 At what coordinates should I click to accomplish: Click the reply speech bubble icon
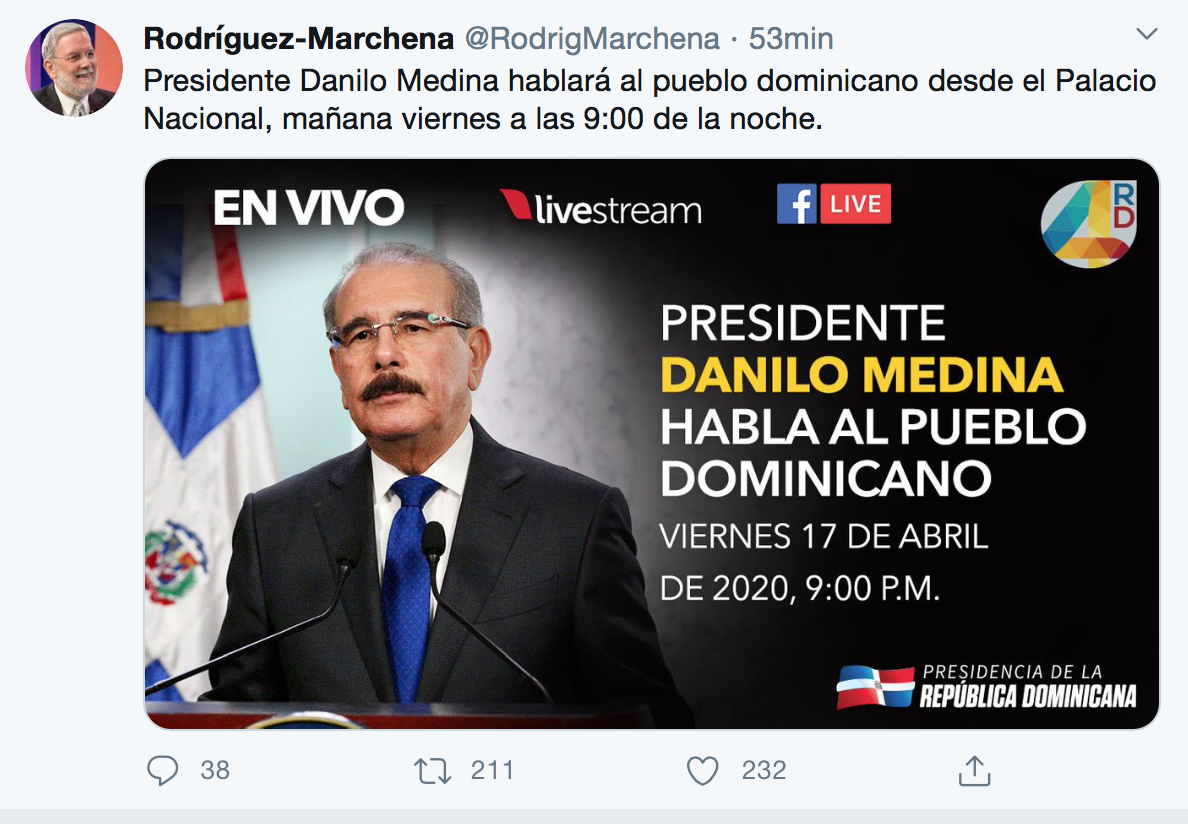tap(162, 770)
